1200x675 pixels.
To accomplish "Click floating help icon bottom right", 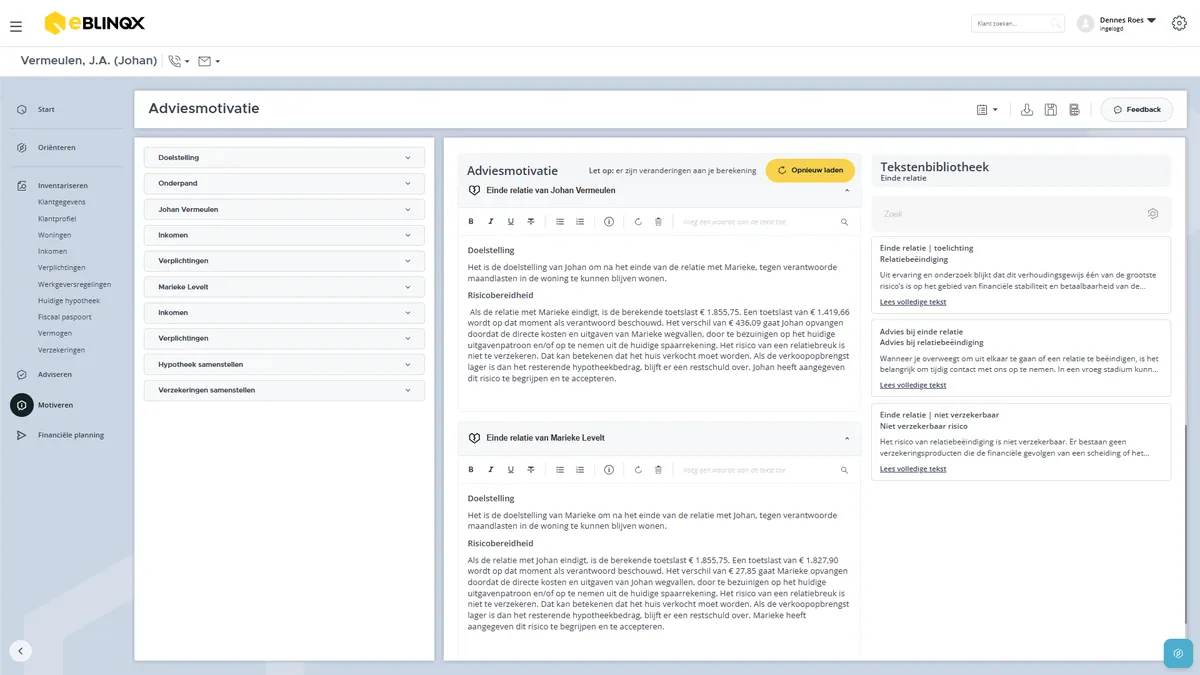I will click(1178, 653).
